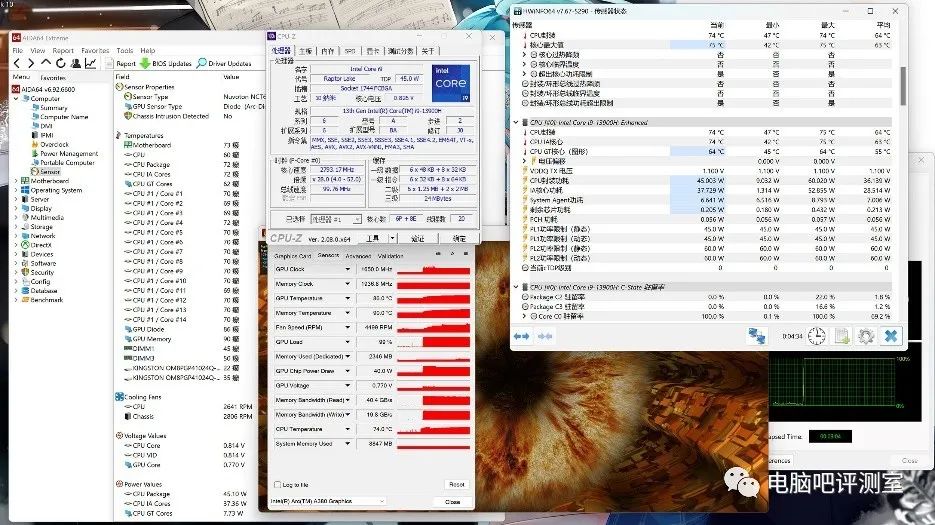The height and width of the screenshot is (525, 935).
Task: Open the Fan Speed (RPM) sensor dropdown
Action: tap(348, 328)
